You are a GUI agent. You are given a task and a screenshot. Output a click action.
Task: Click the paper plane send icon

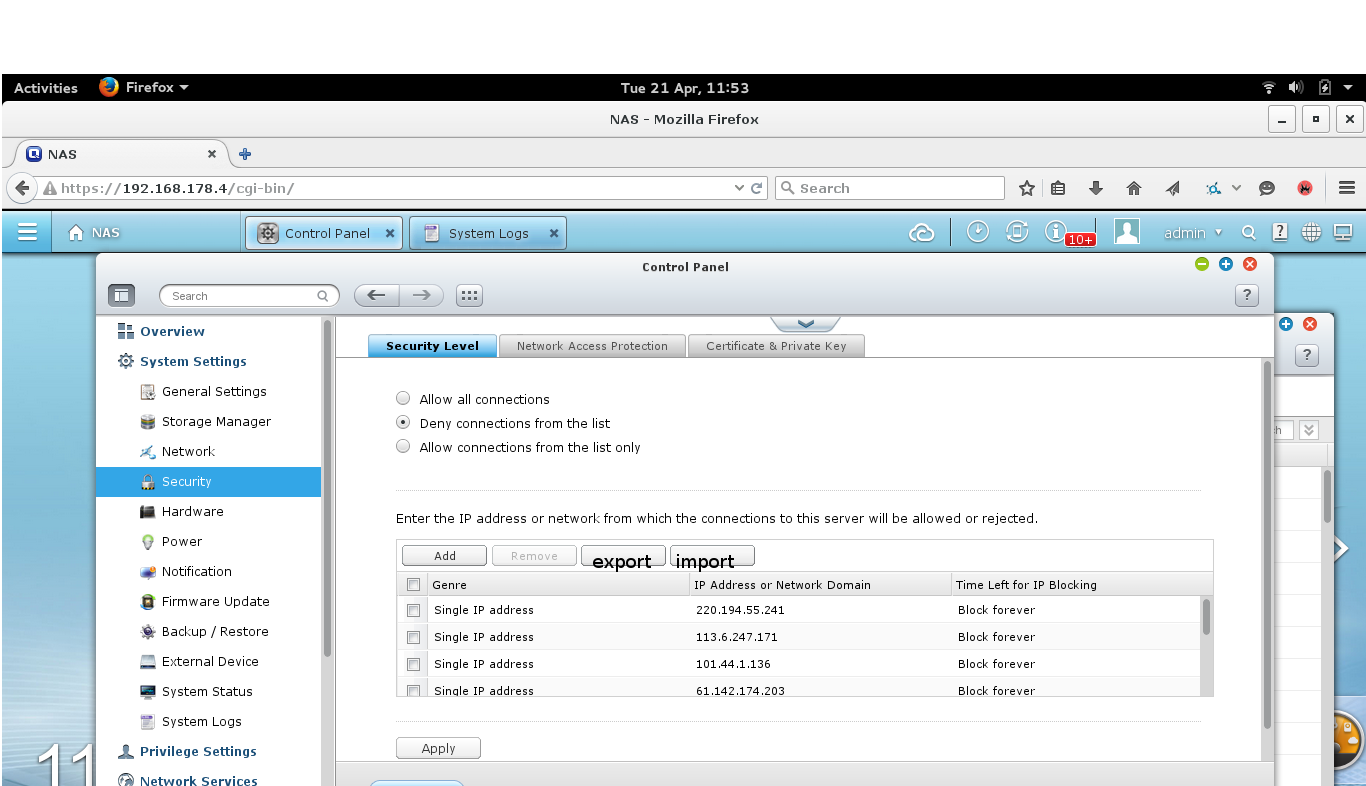click(1173, 188)
